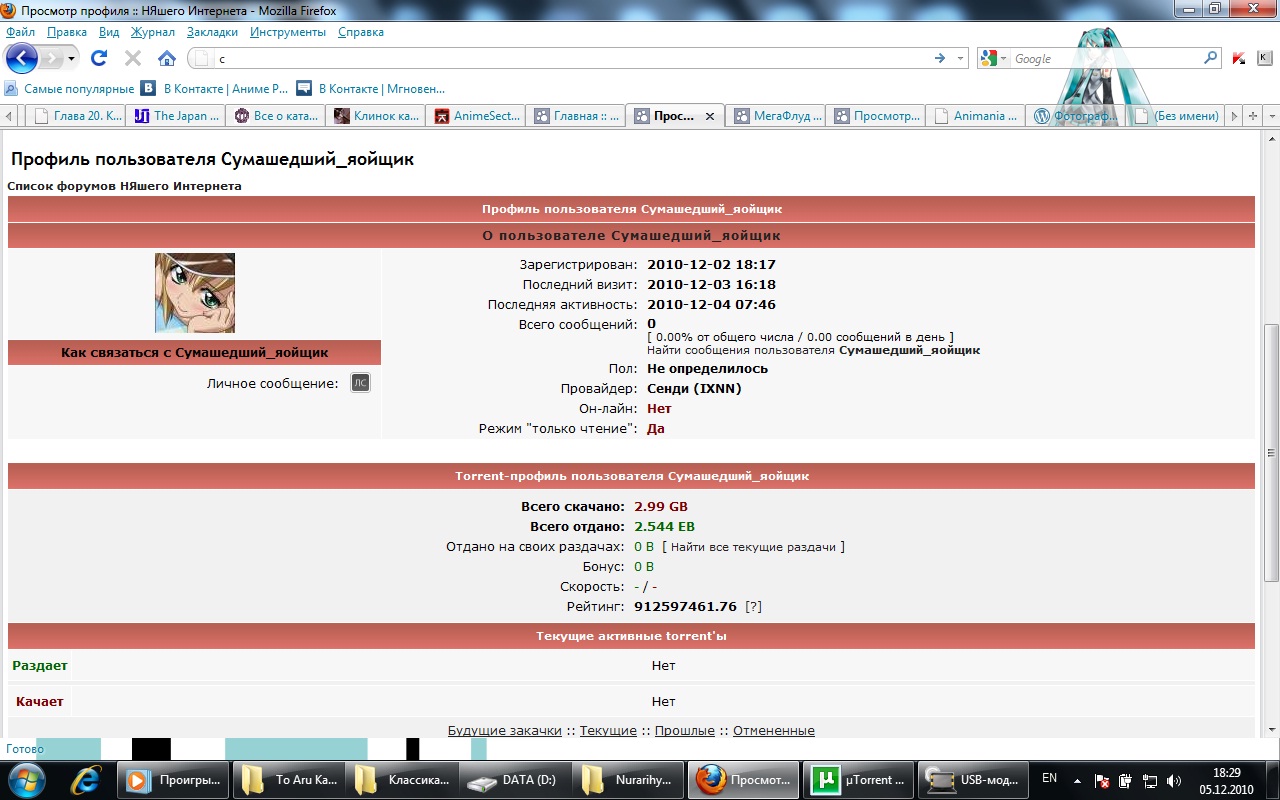Click the page vertical scrollbar thumb
The width and height of the screenshot is (1280, 800).
[x=1271, y=450]
